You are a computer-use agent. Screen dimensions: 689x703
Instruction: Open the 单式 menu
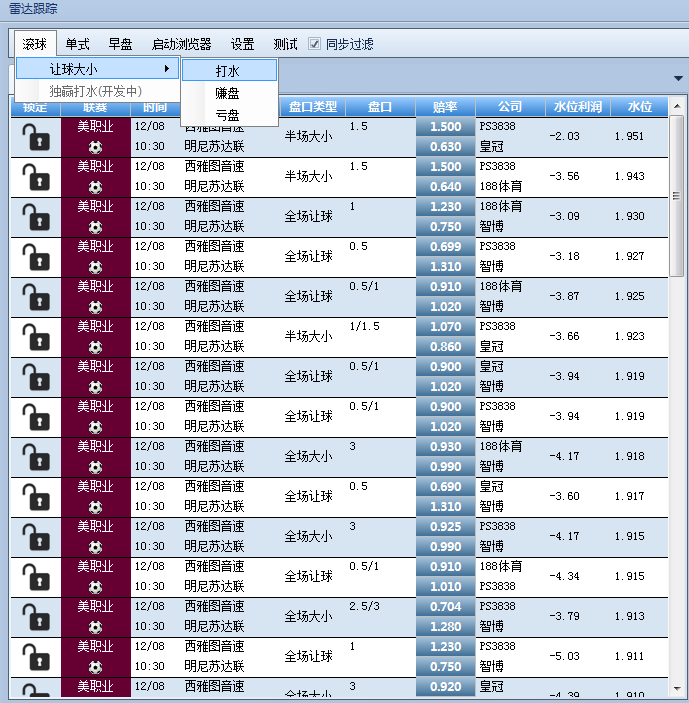[x=78, y=44]
